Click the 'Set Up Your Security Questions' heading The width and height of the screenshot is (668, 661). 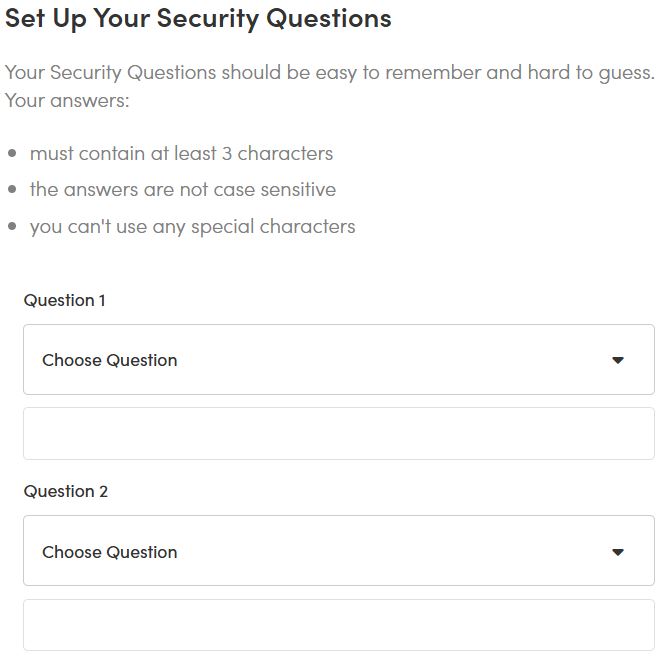click(x=198, y=18)
